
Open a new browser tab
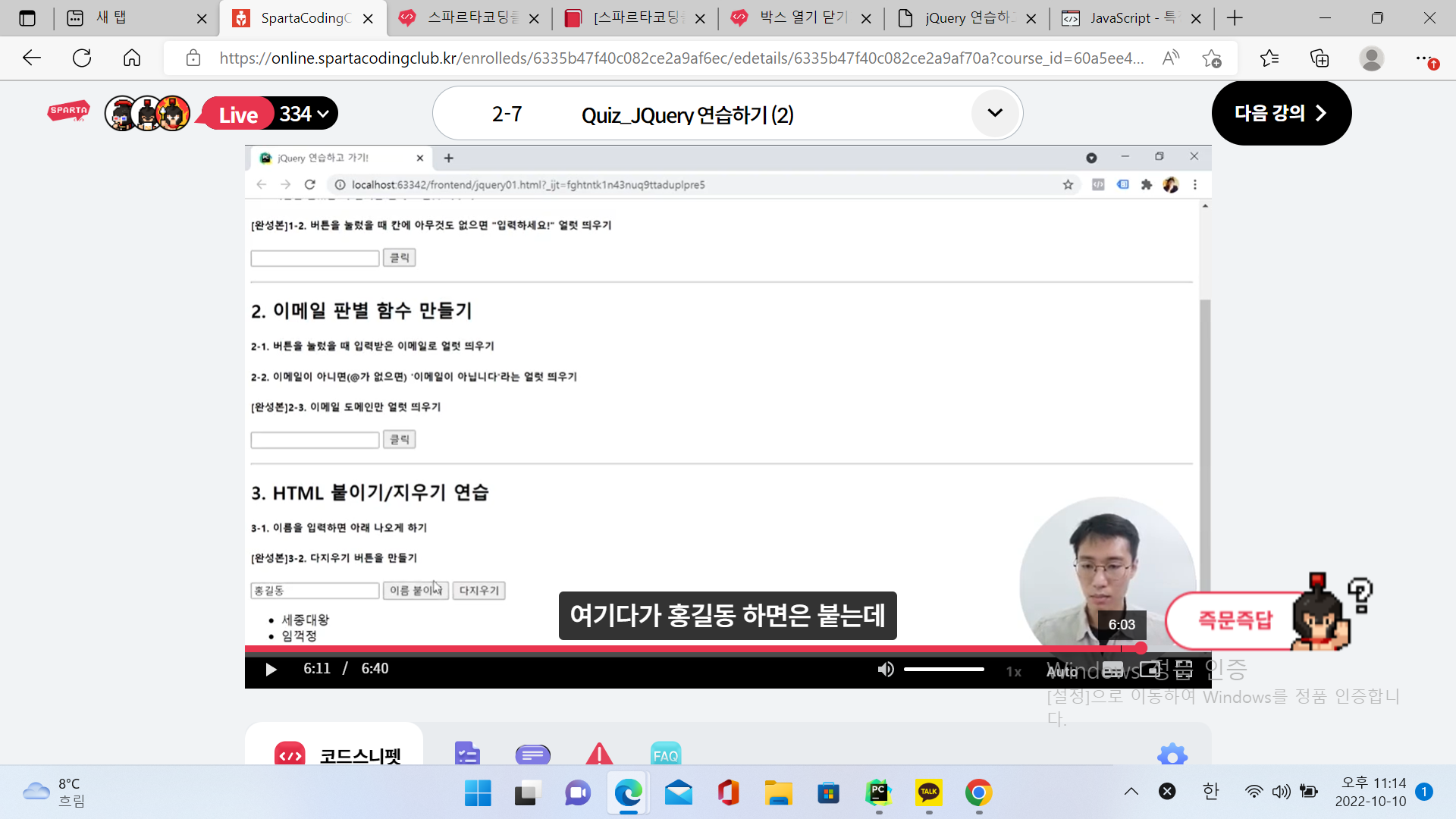pos(1235,18)
